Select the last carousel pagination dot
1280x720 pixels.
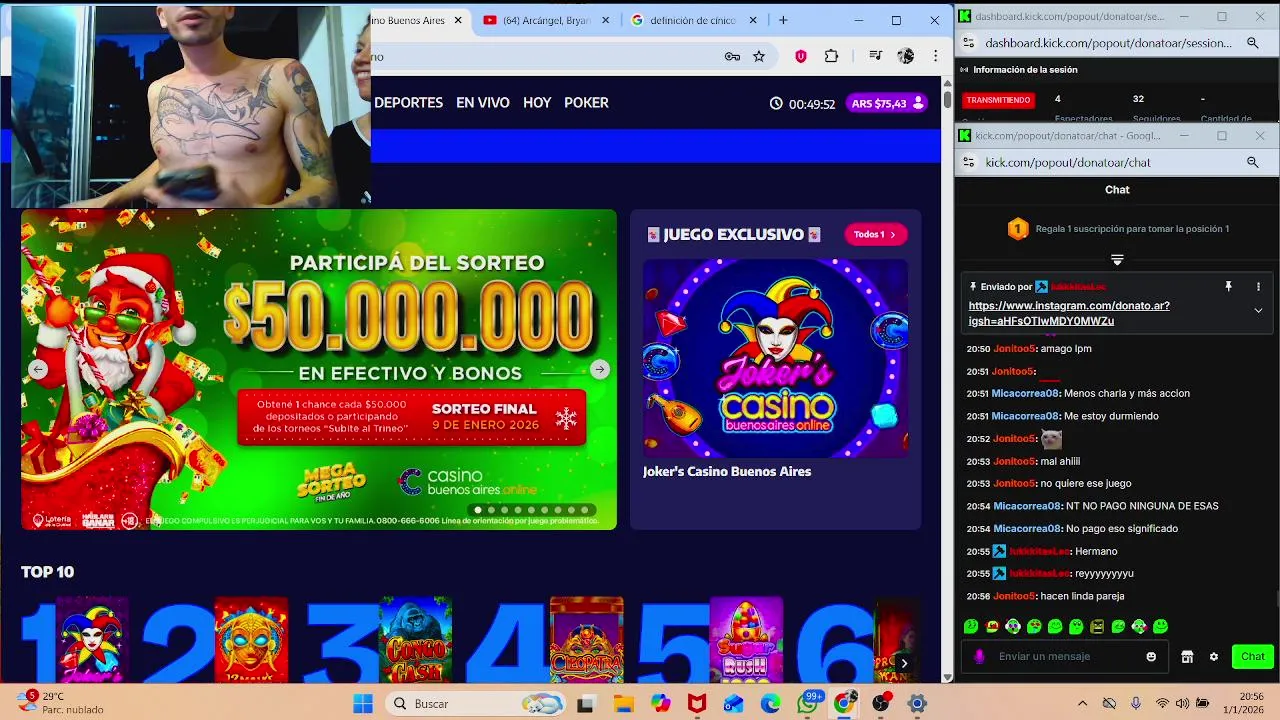585,510
